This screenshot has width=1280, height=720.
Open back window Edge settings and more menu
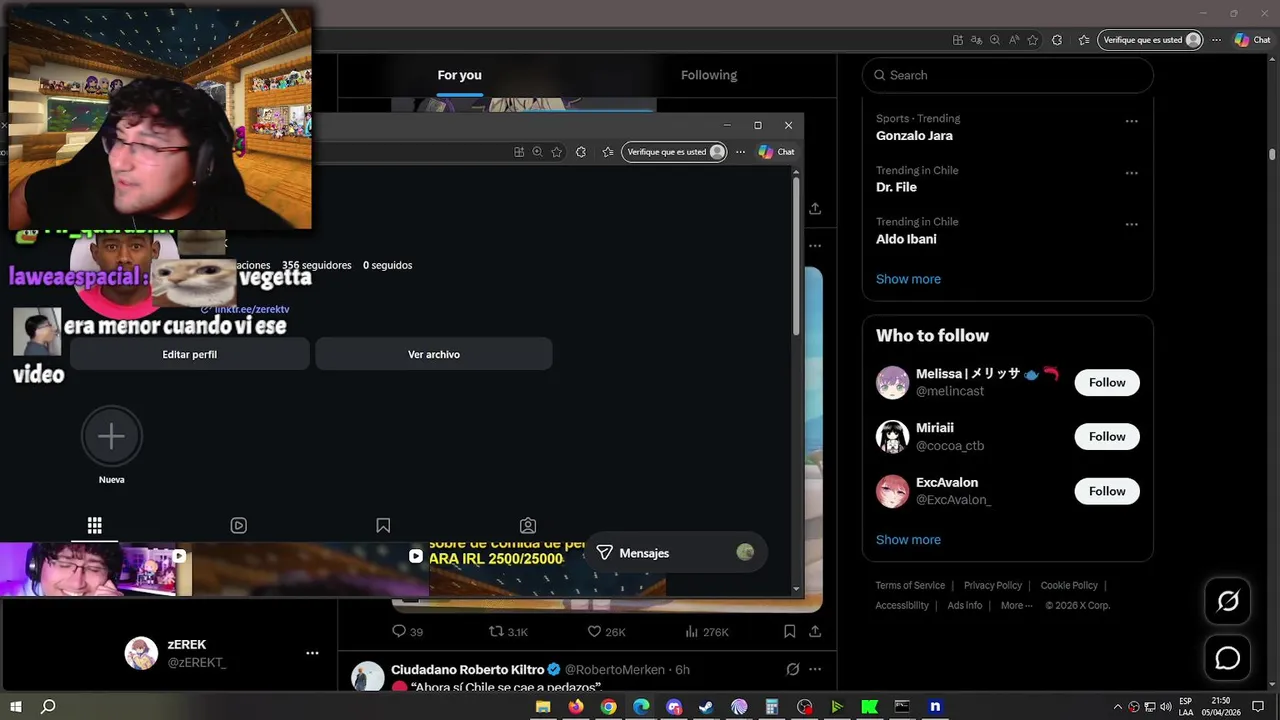[1216, 40]
